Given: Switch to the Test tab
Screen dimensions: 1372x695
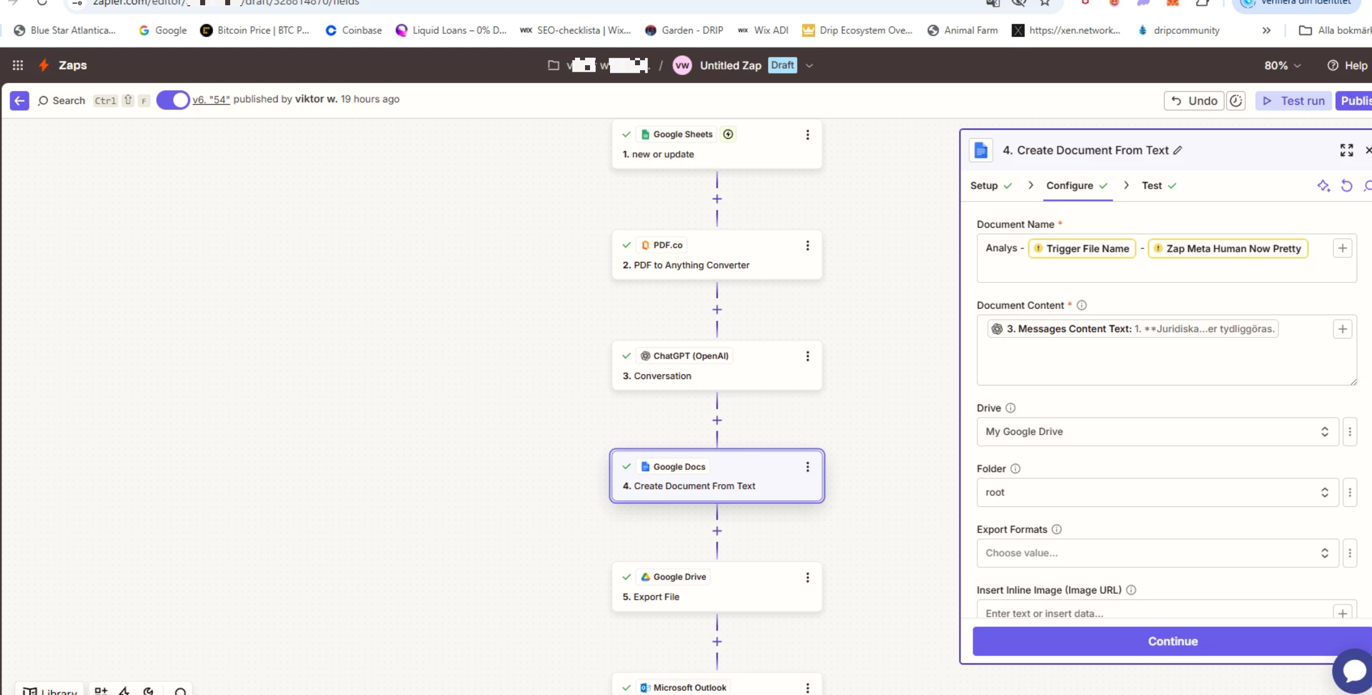Looking at the screenshot, I should [x=1152, y=186].
